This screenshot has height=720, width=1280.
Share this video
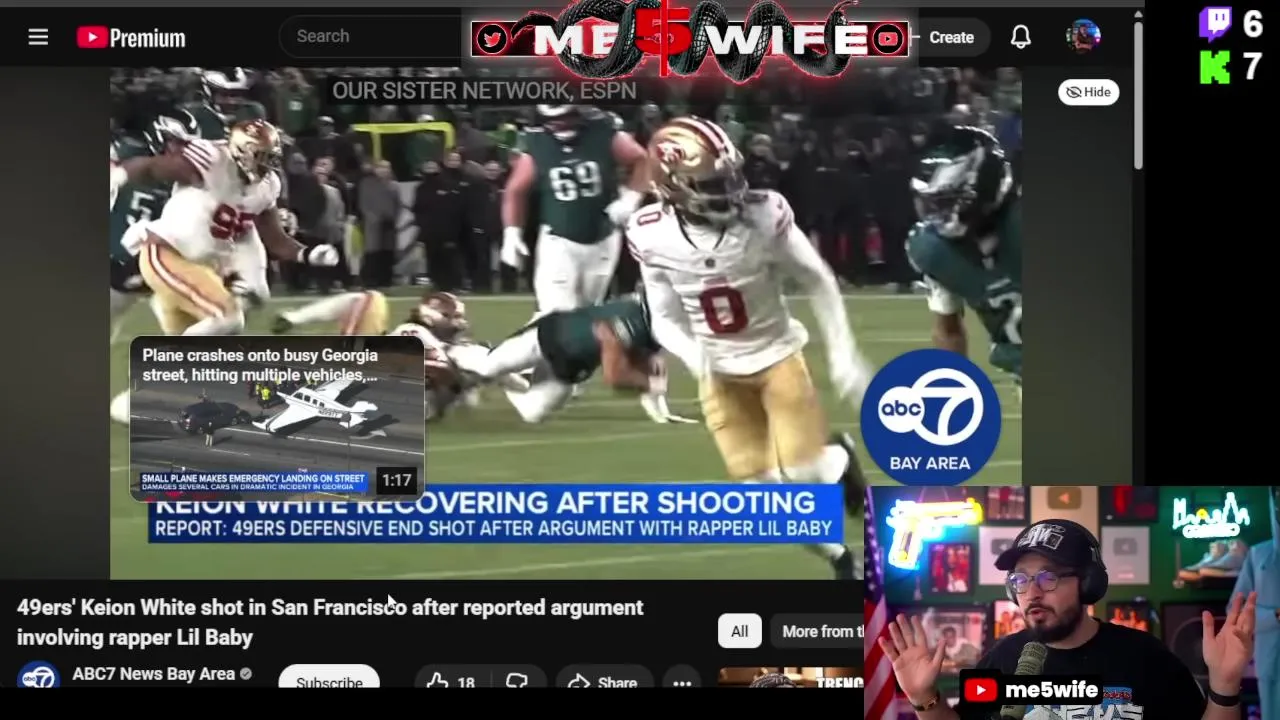click(602, 682)
